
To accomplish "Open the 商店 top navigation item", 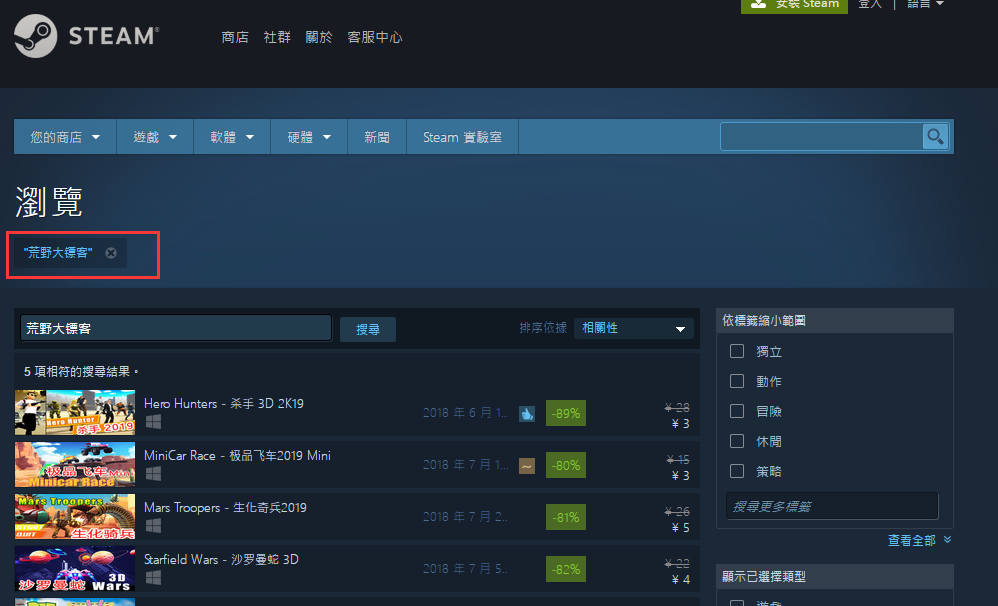I will click(x=235, y=38).
